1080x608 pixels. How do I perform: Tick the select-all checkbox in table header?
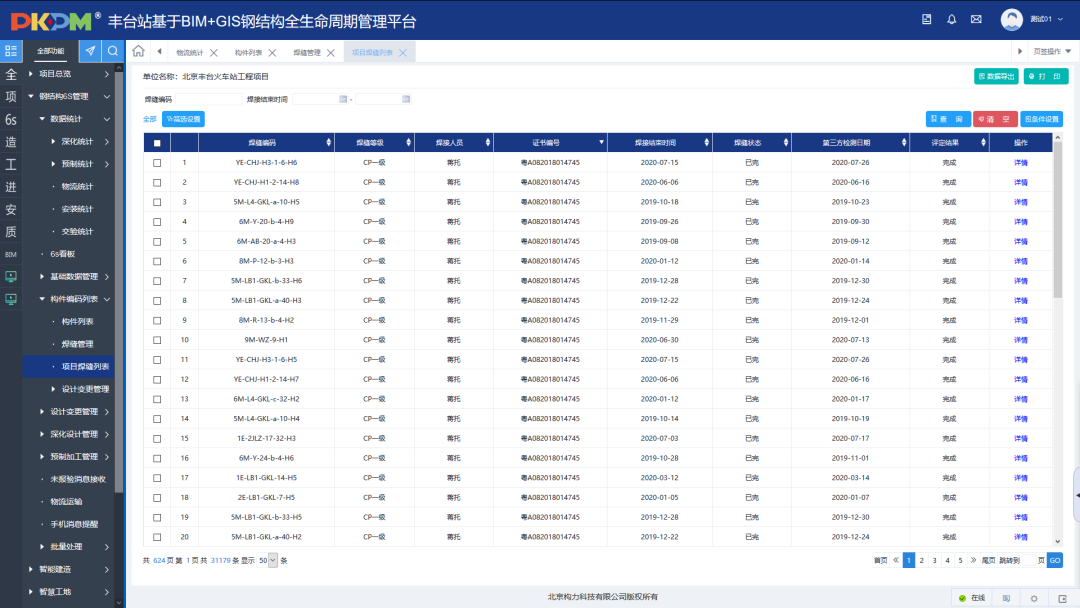pyautogui.click(x=157, y=144)
